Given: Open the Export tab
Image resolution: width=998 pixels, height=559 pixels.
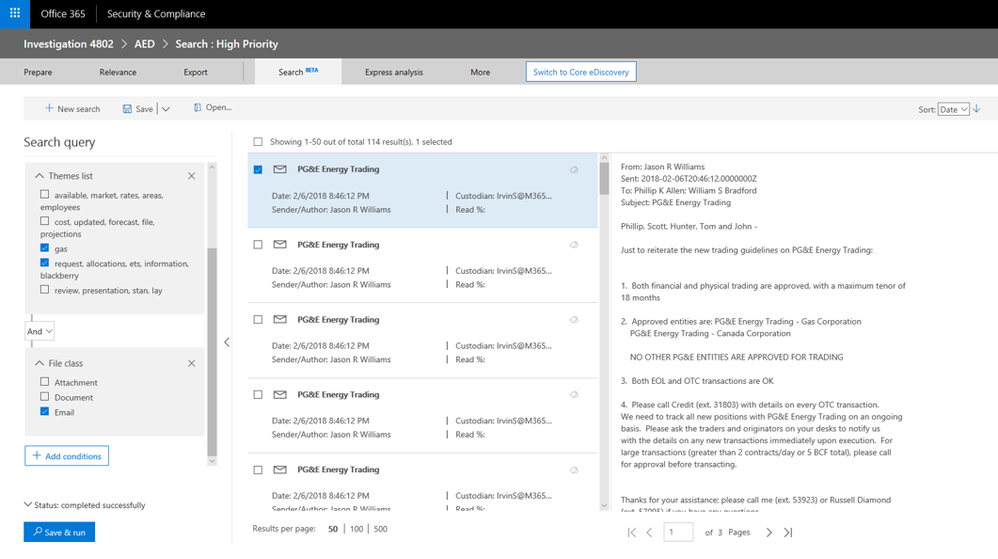Looking at the screenshot, I should (x=195, y=72).
